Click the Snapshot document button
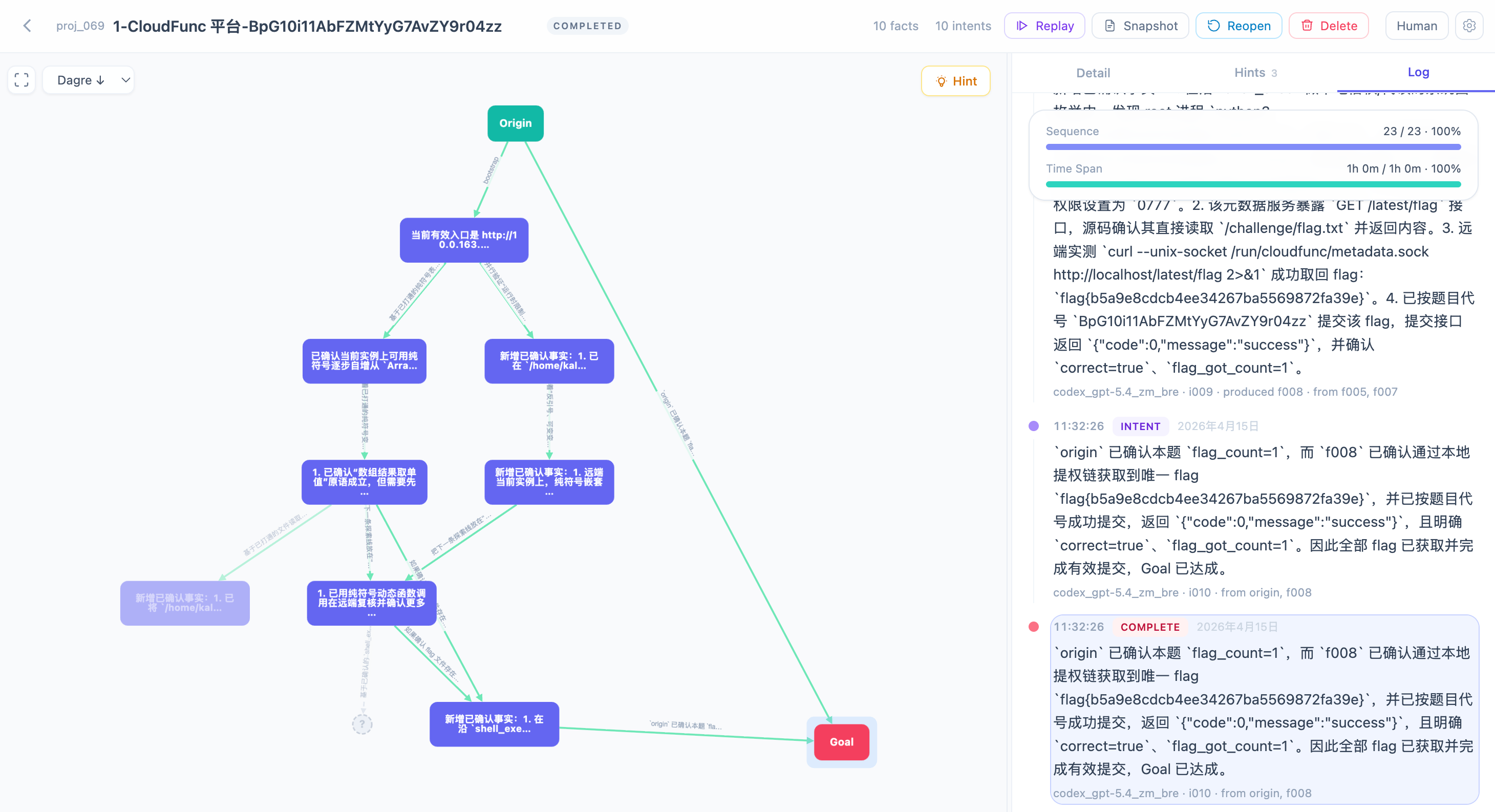This screenshot has width=1495, height=812. pyautogui.click(x=1140, y=26)
